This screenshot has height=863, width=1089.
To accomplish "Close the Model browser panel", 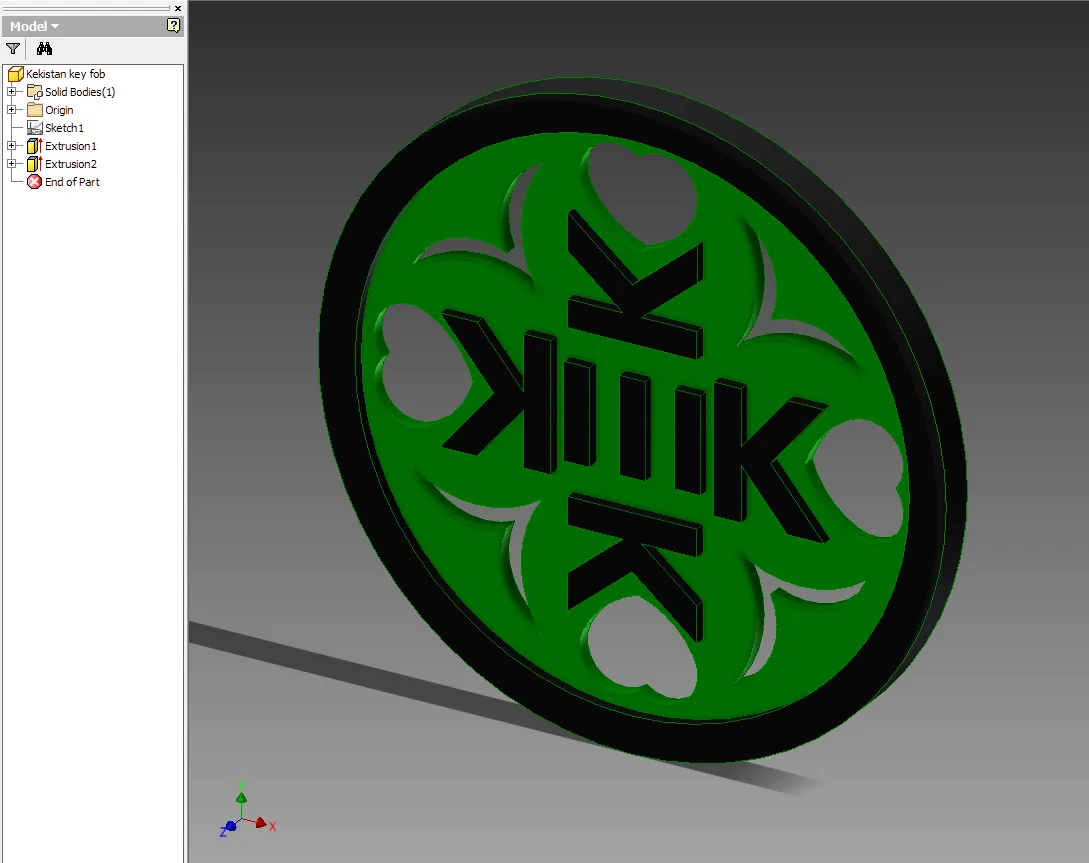I will tap(178, 8).
